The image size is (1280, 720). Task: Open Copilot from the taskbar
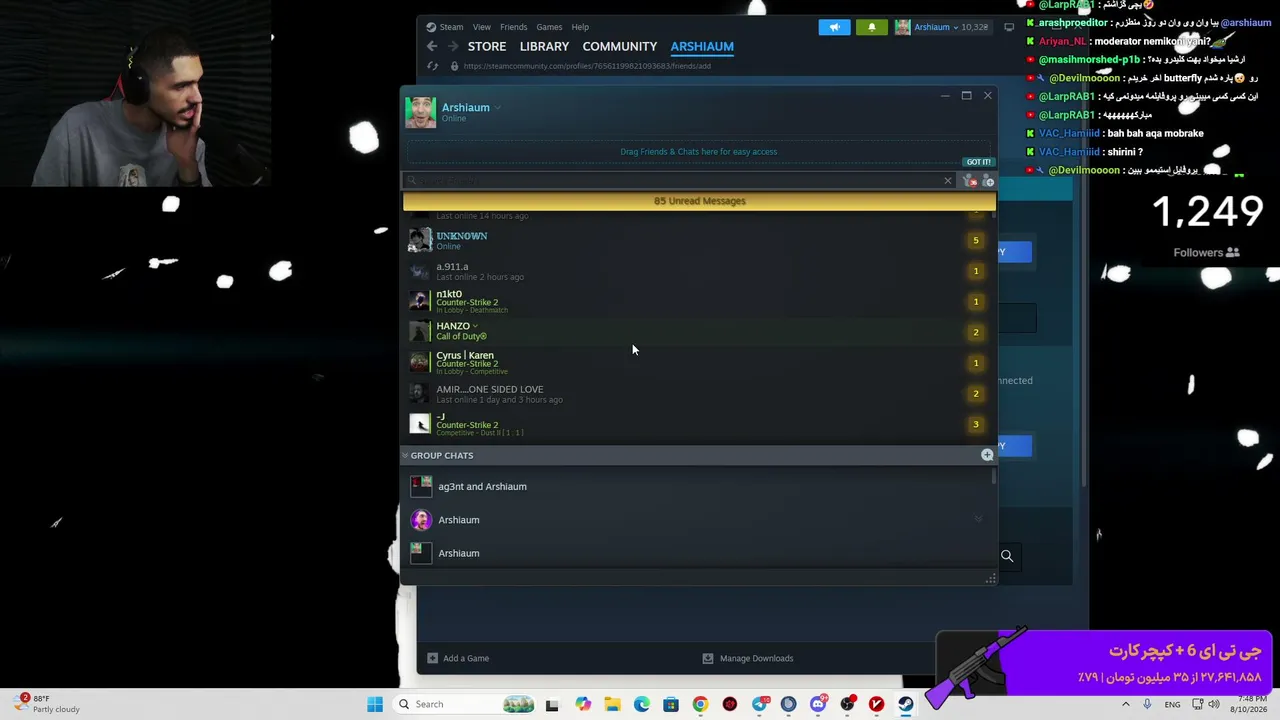[x=583, y=704]
